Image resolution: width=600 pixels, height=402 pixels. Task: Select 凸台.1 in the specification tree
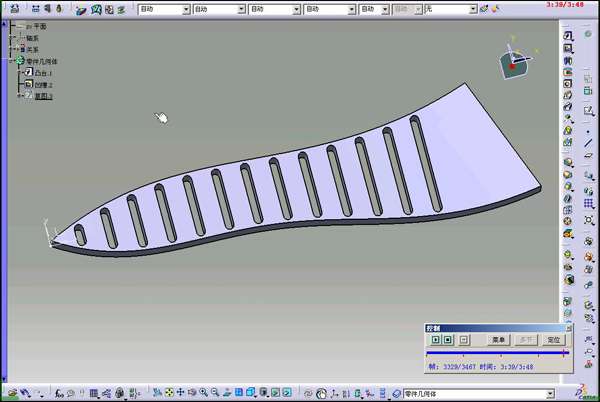(44, 73)
